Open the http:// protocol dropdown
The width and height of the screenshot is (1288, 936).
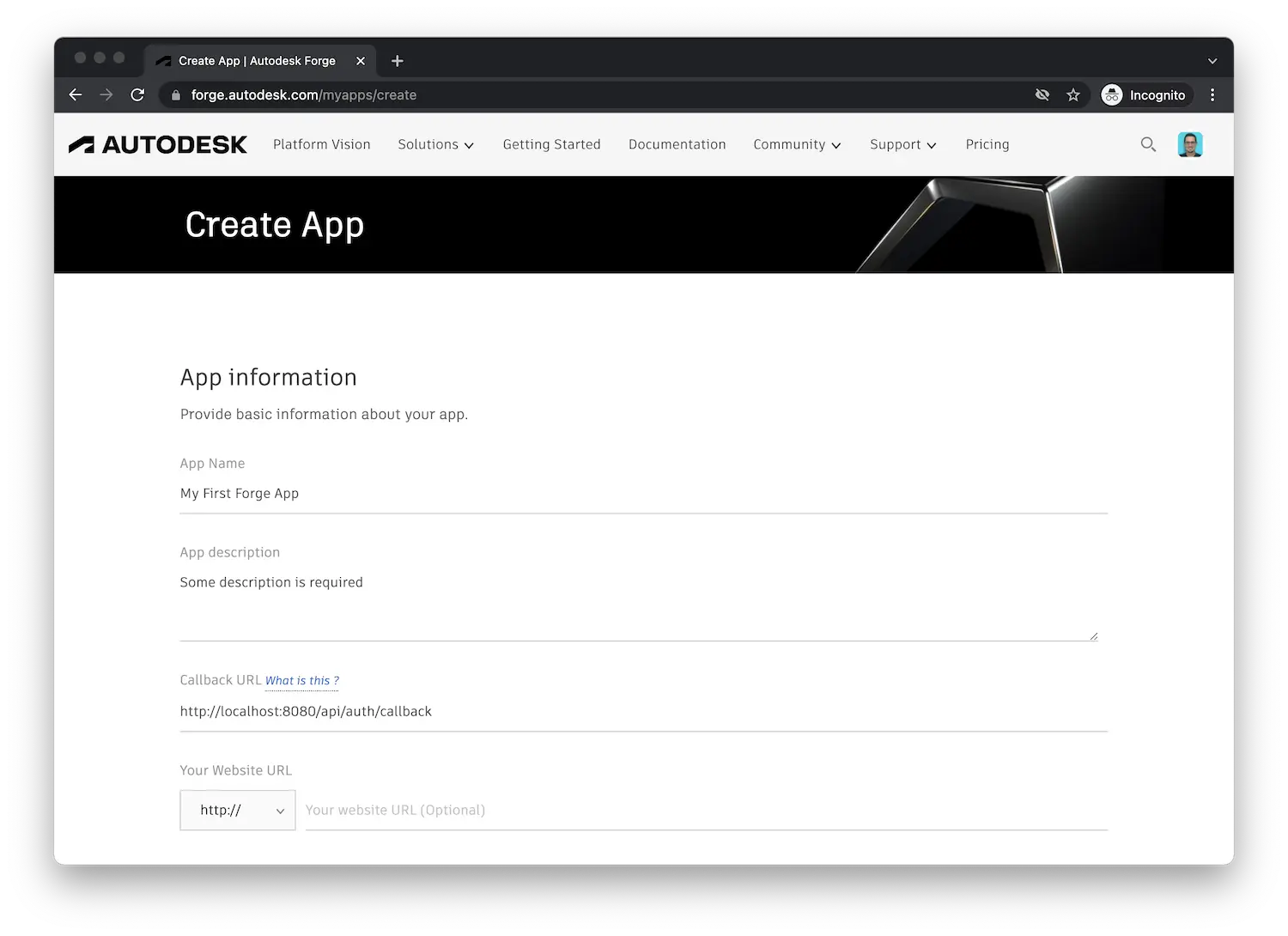[x=238, y=810]
